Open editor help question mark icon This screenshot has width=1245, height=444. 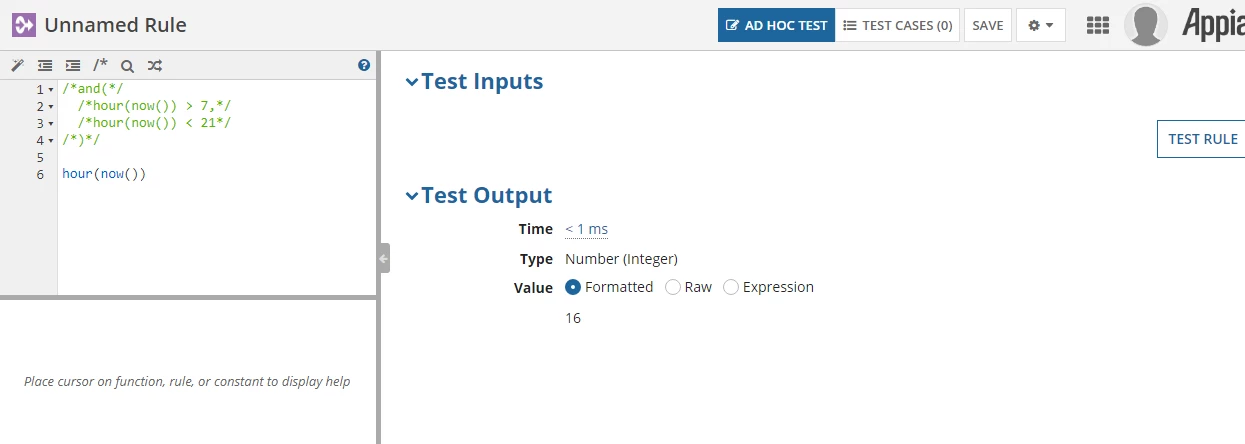(x=364, y=66)
